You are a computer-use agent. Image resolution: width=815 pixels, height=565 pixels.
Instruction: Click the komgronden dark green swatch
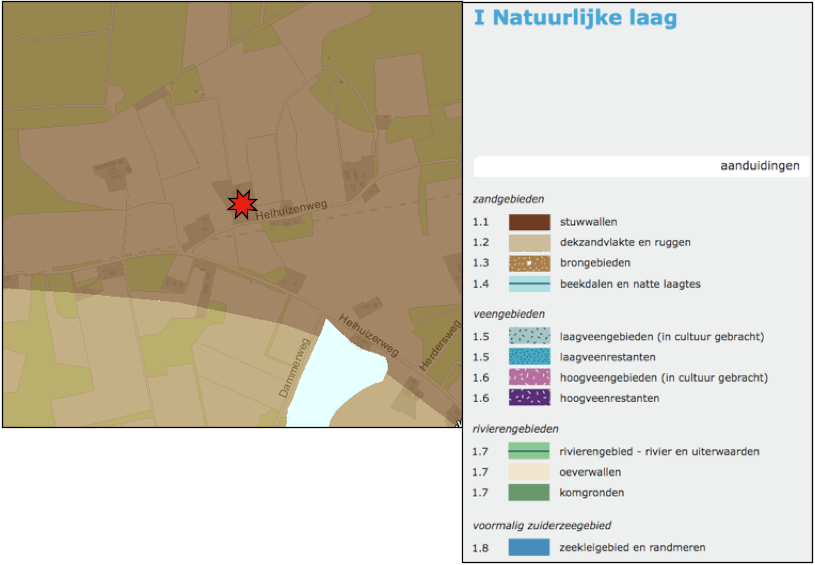point(529,492)
